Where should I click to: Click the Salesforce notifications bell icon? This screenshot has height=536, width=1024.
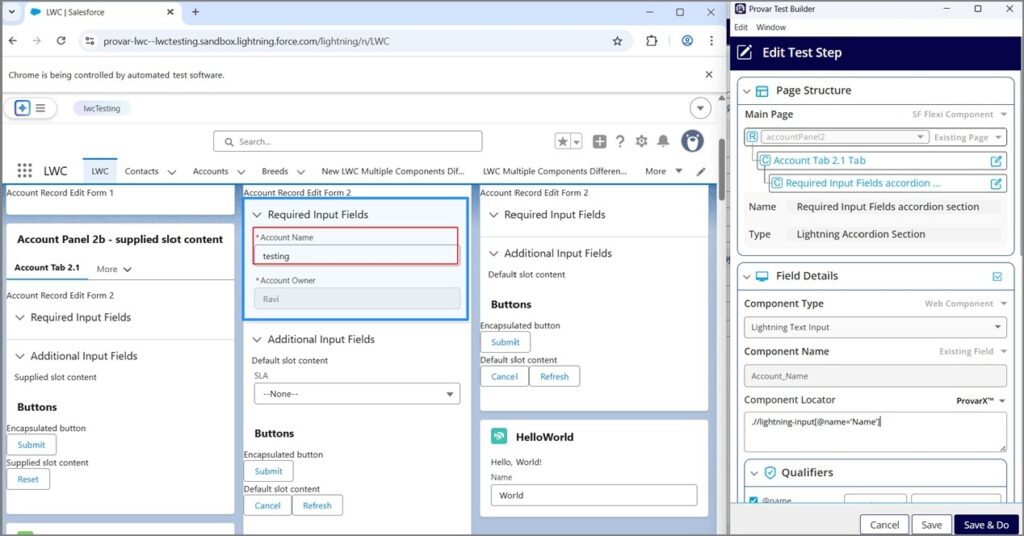coord(662,142)
